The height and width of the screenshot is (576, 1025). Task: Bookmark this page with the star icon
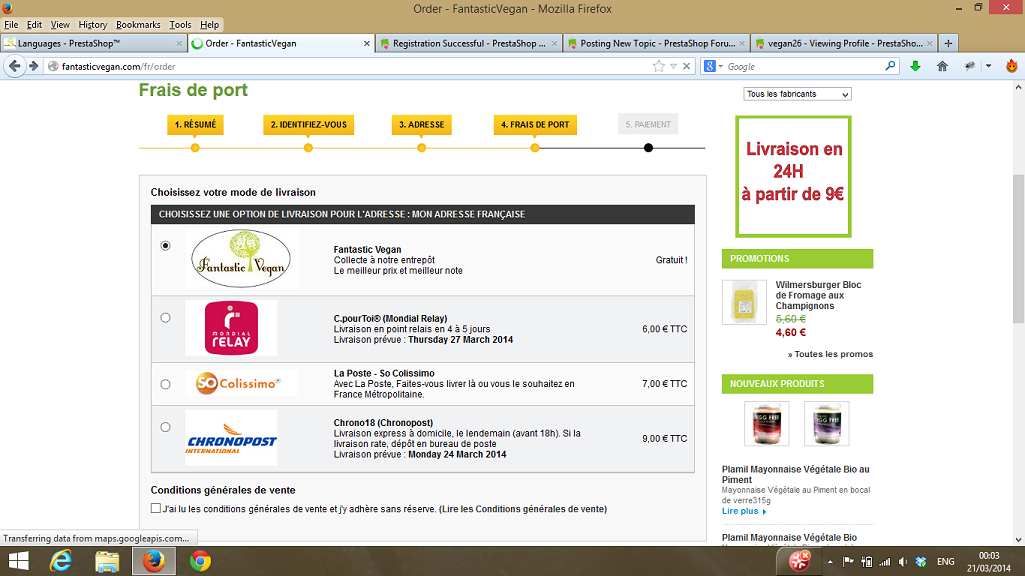[x=658, y=66]
